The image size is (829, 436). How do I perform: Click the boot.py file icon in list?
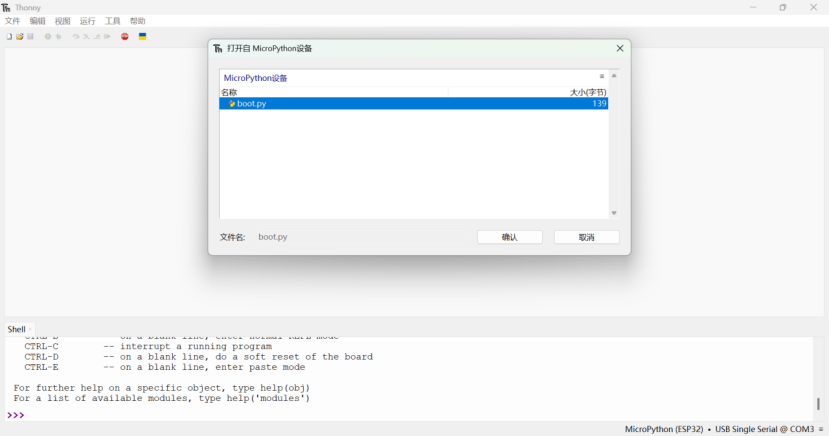(232, 104)
